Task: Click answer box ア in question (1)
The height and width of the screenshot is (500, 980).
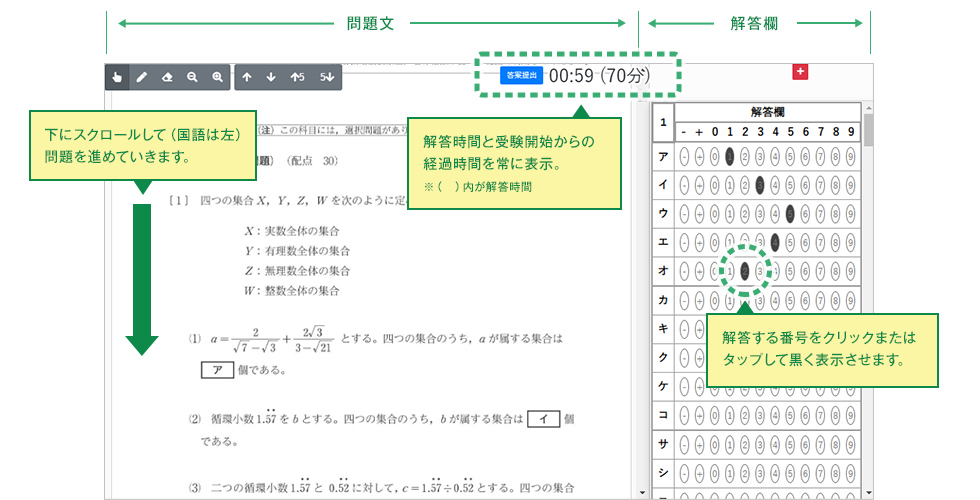Action: tap(217, 369)
